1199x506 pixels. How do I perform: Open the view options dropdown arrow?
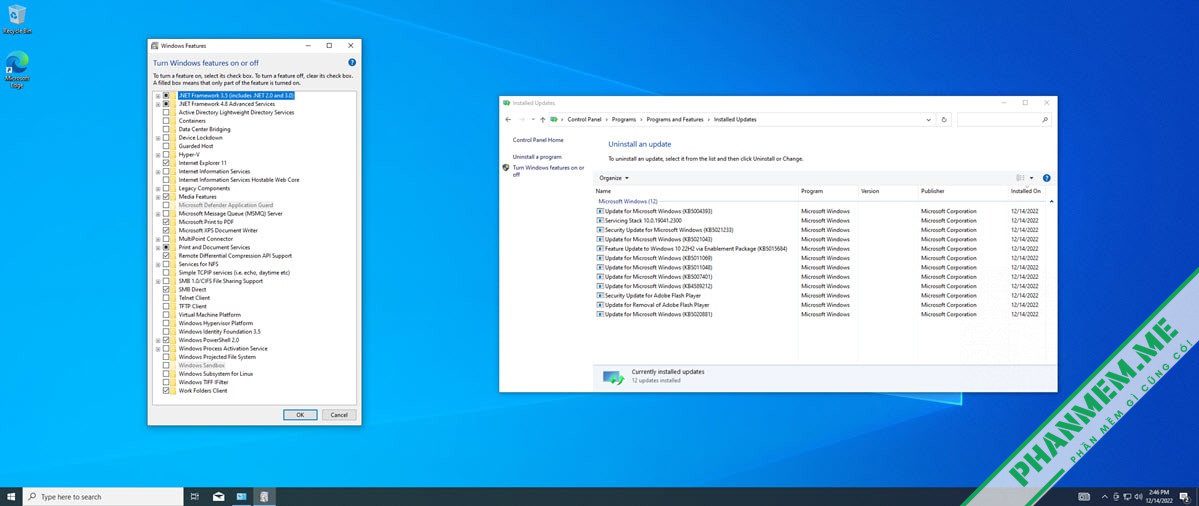1031,178
